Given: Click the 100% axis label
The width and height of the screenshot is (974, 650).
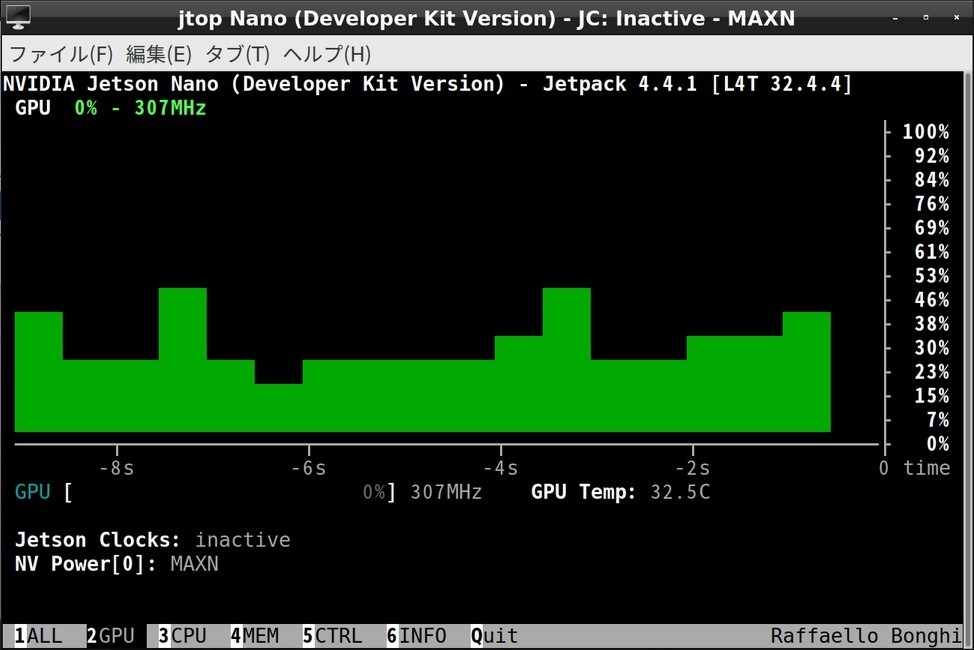Looking at the screenshot, I should point(926,132).
